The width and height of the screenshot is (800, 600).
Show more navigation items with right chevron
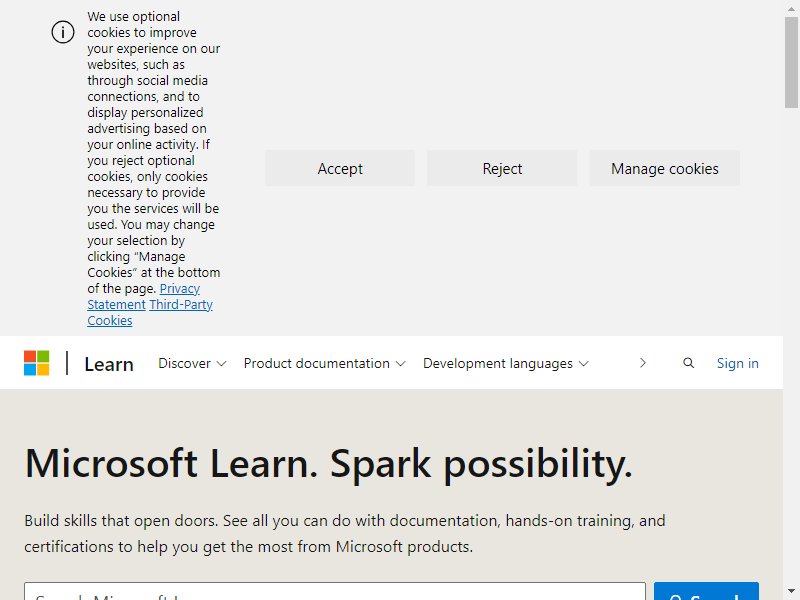(643, 363)
